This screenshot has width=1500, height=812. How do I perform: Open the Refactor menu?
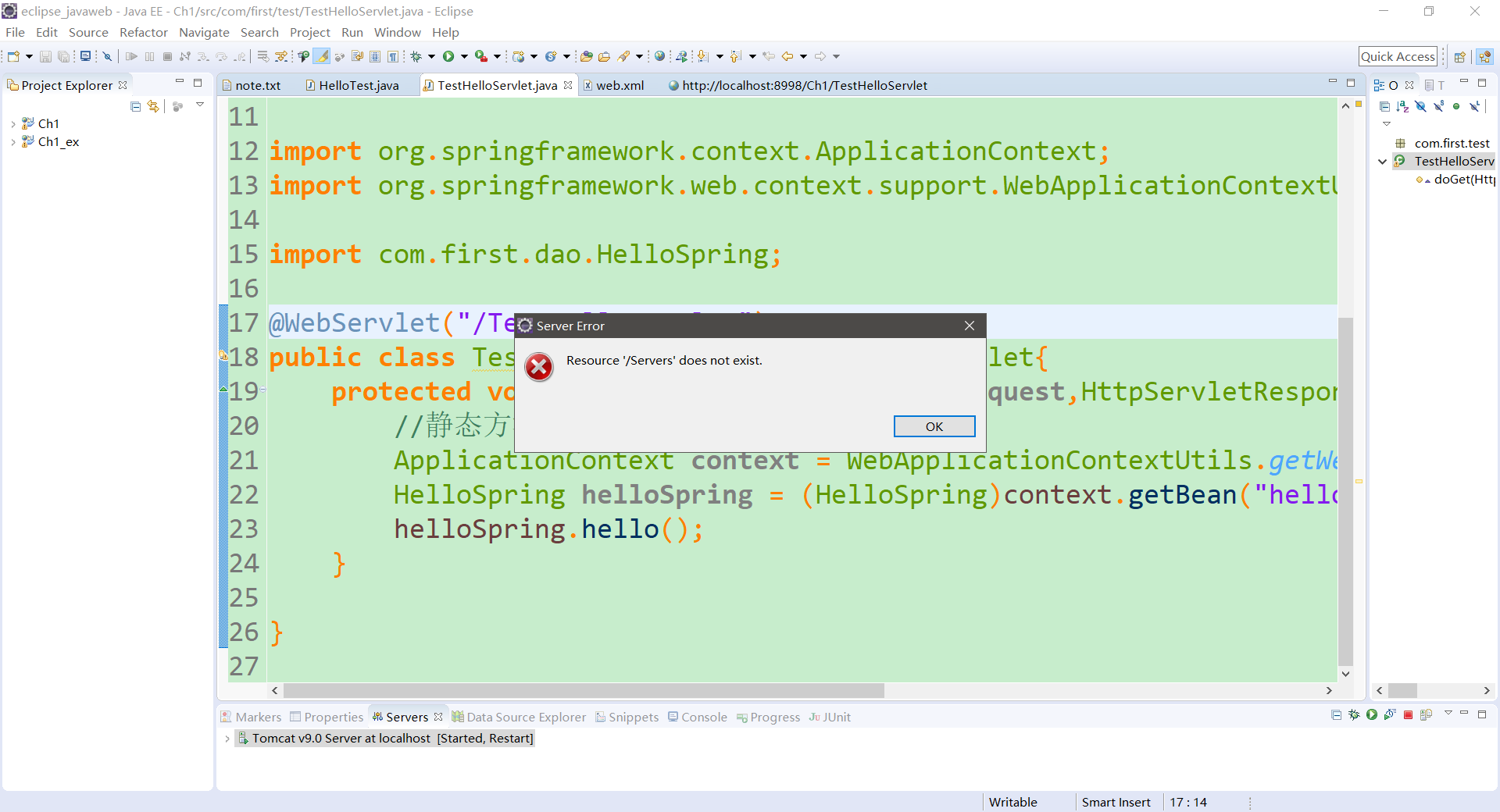[x=143, y=32]
